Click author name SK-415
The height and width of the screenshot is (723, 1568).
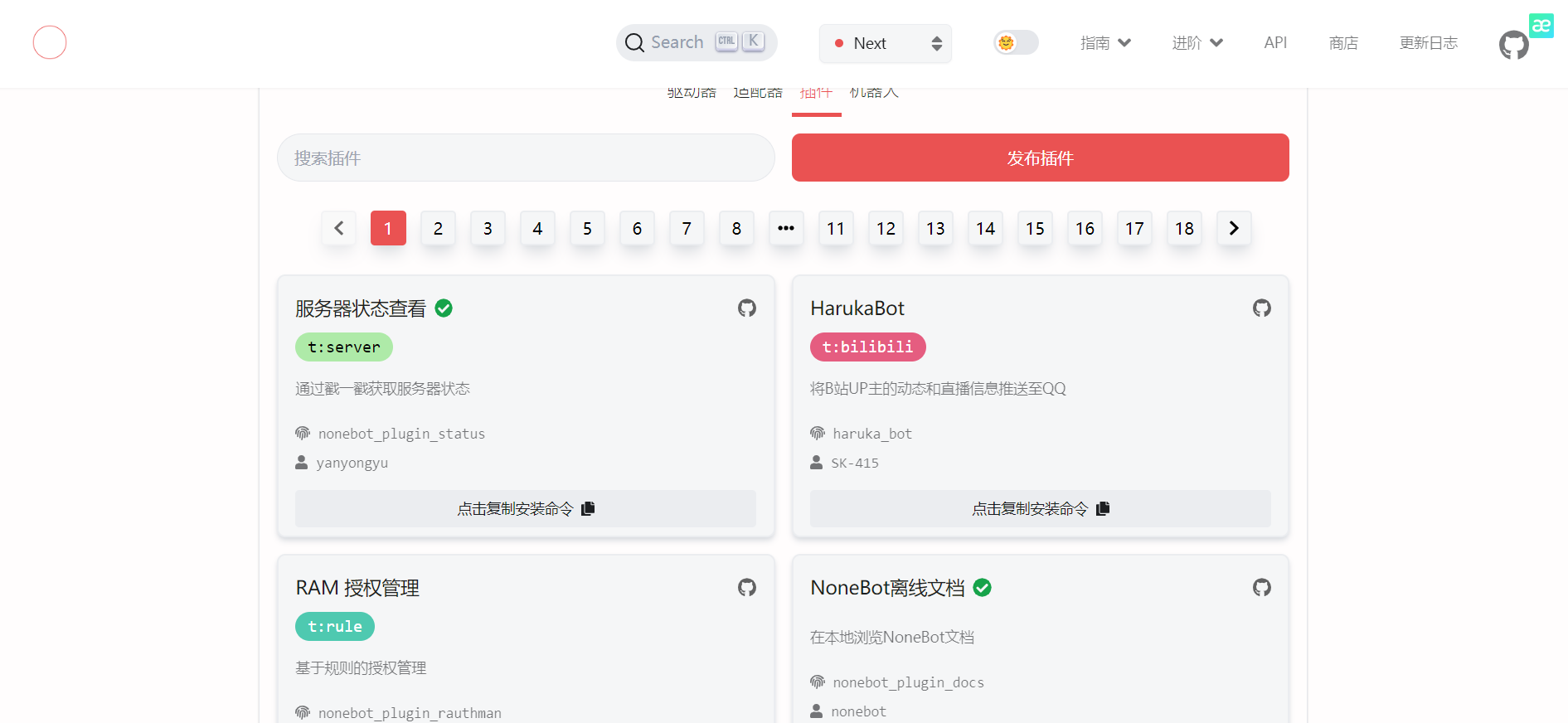tap(855, 463)
